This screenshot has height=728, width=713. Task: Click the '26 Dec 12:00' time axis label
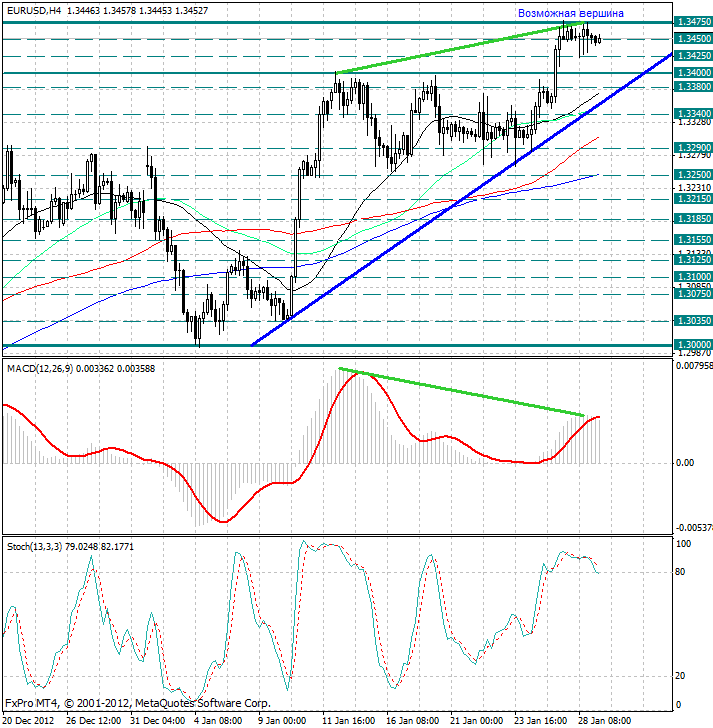(94, 721)
